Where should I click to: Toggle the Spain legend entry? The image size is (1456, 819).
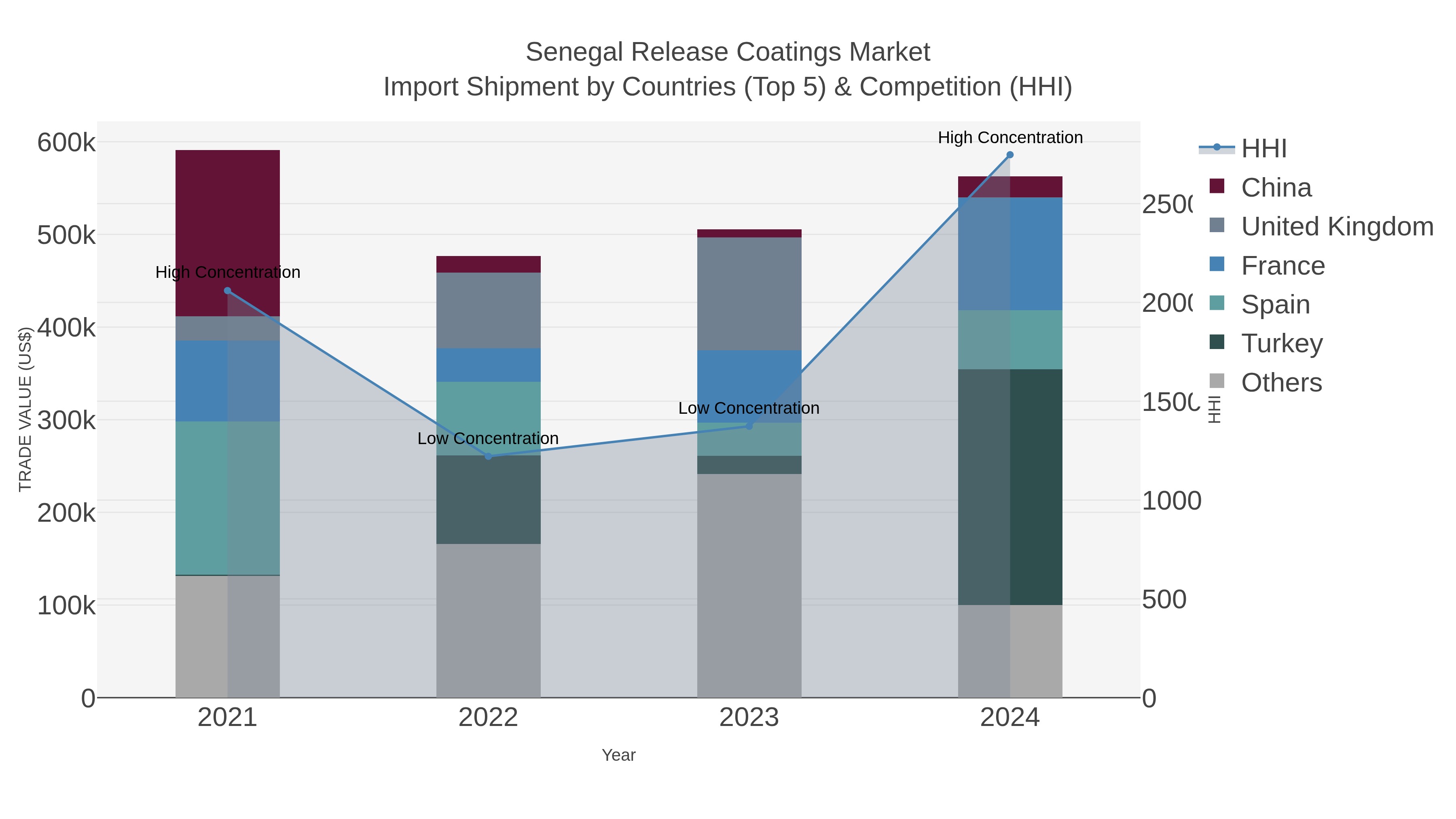click(x=1260, y=304)
